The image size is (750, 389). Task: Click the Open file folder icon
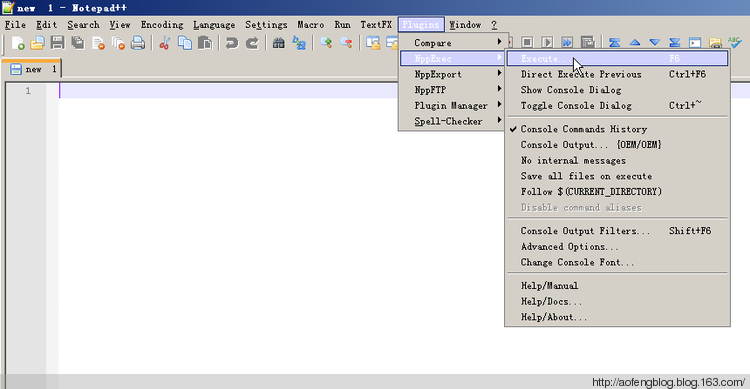tap(37, 43)
